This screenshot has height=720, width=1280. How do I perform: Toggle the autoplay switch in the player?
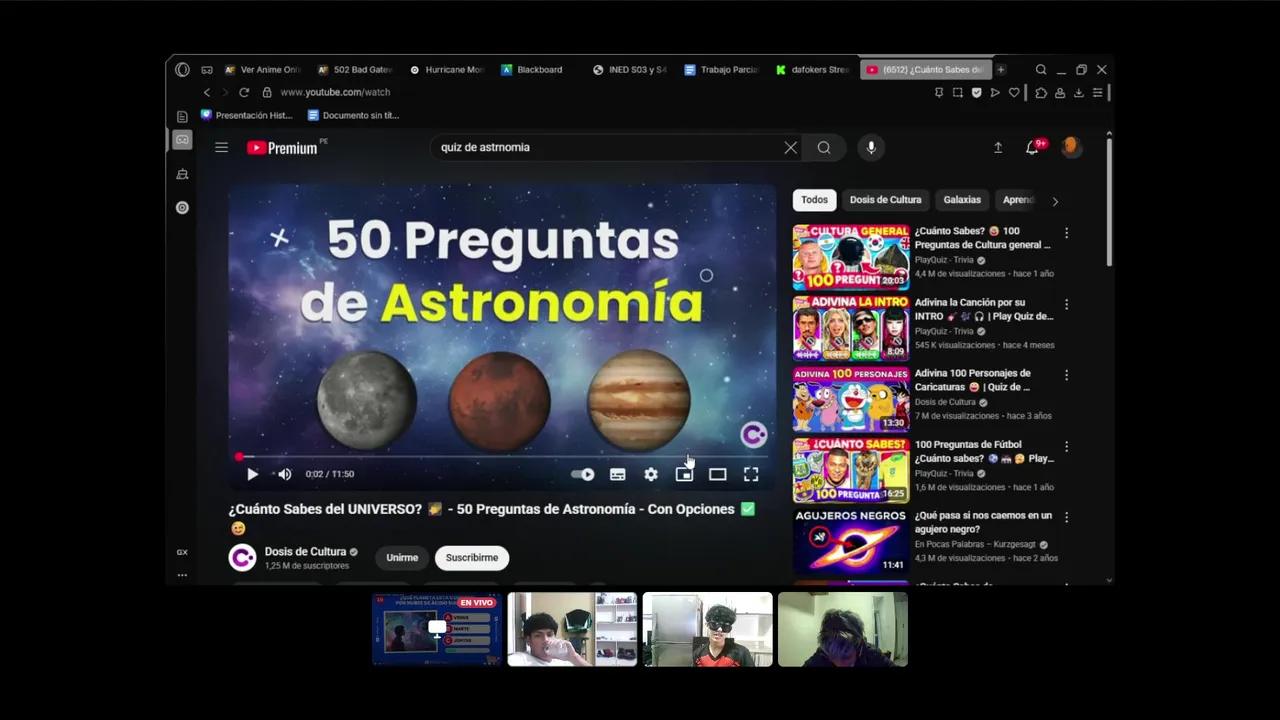(x=583, y=475)
